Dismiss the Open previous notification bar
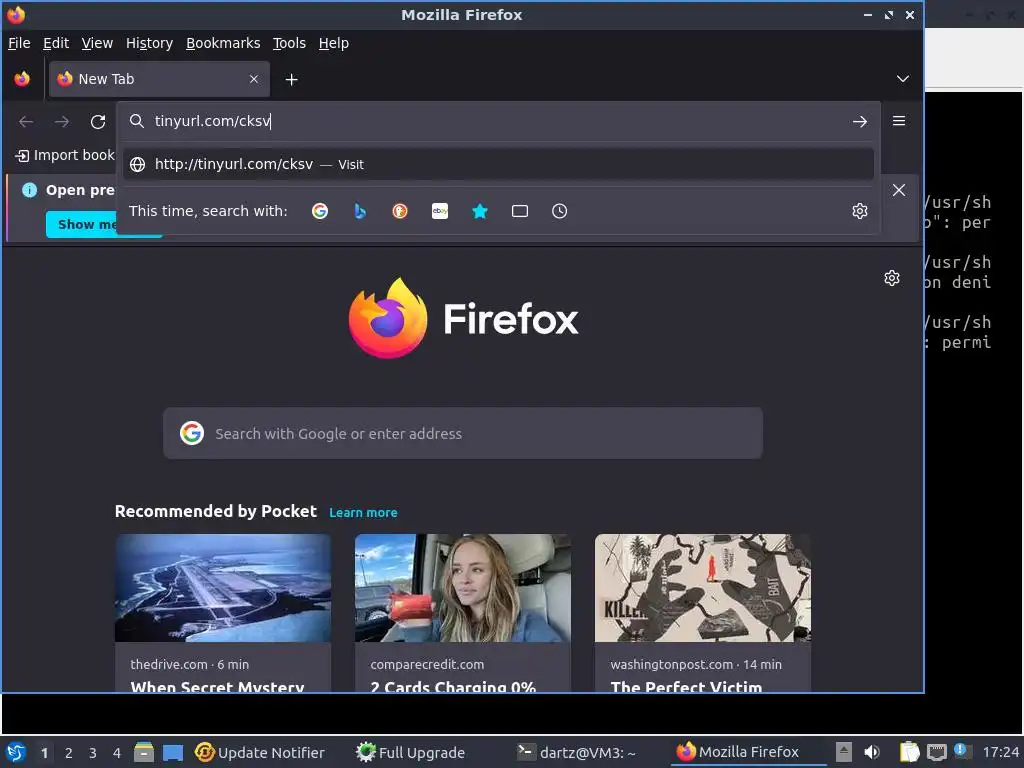The height and width of the screenshot is (768, 1024). tap(899, 190)
